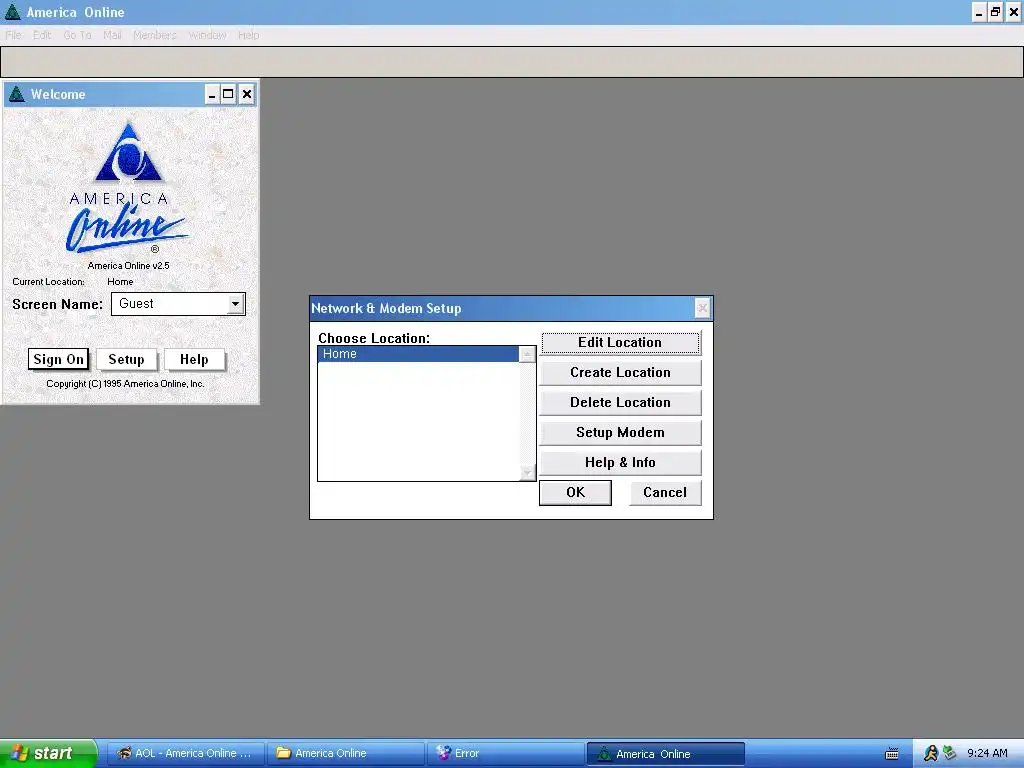Viewport: 1024px width, 768px height.
Task: Cancel the Network & Modem Setup dialog
Action: tap(665, 492)
